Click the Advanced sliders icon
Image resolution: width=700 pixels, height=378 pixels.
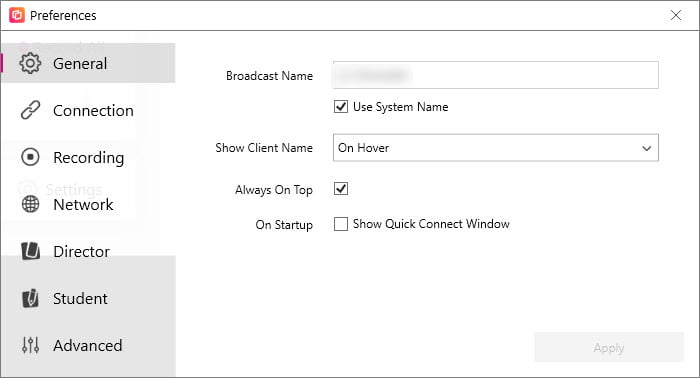(30, 345)
